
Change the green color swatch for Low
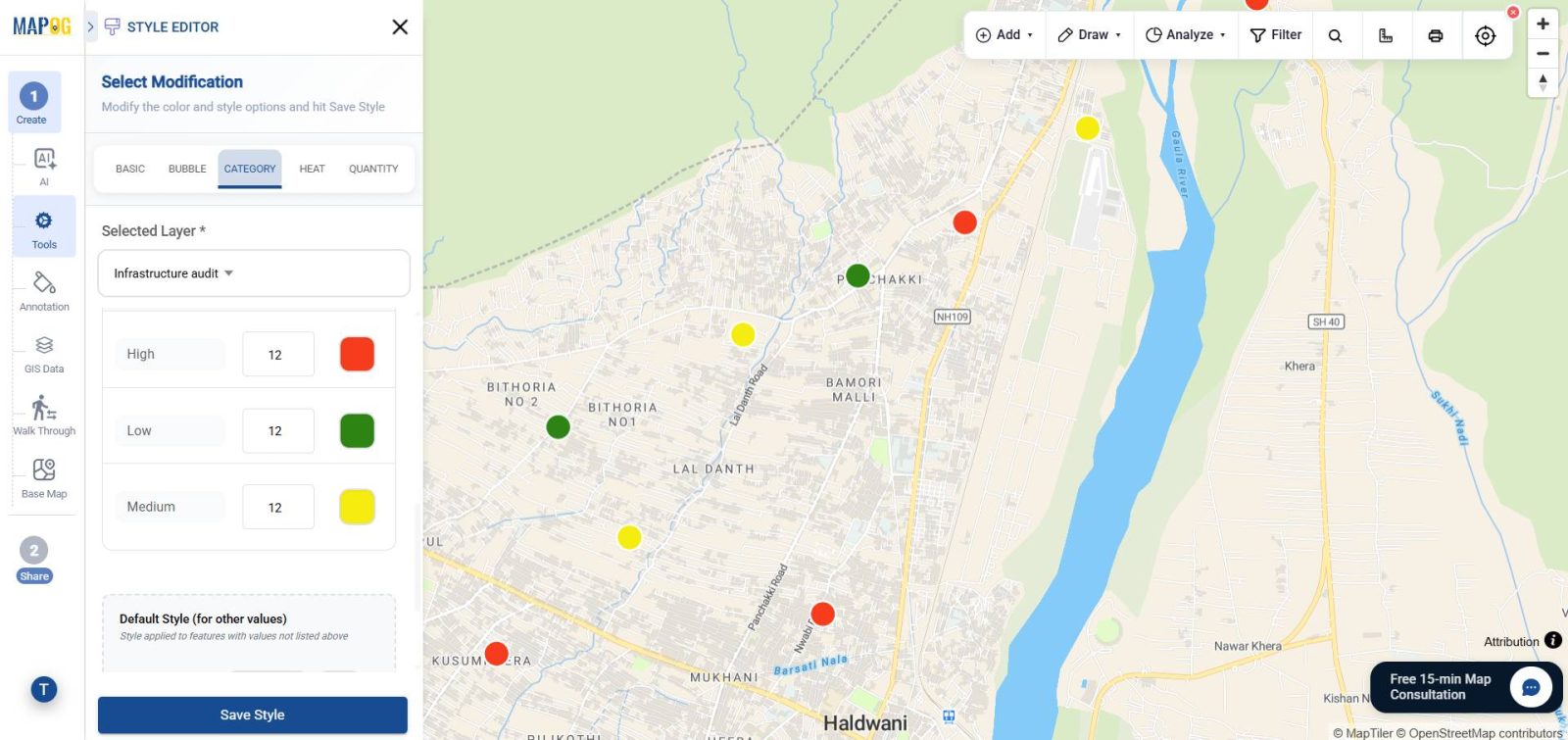(x=357, y=430)
